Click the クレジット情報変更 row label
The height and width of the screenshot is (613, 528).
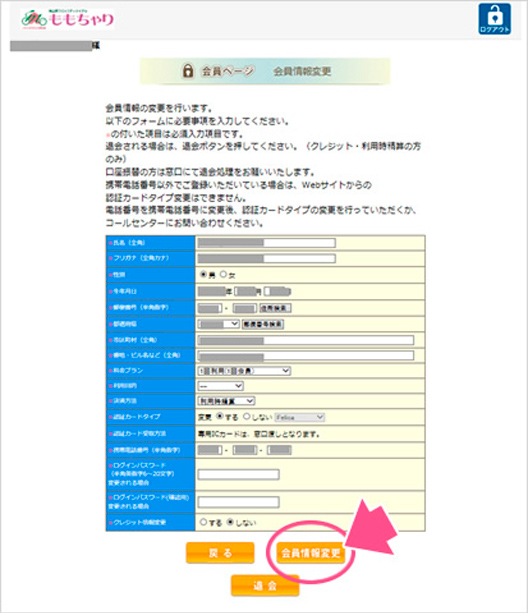click(x=140, y=522)
